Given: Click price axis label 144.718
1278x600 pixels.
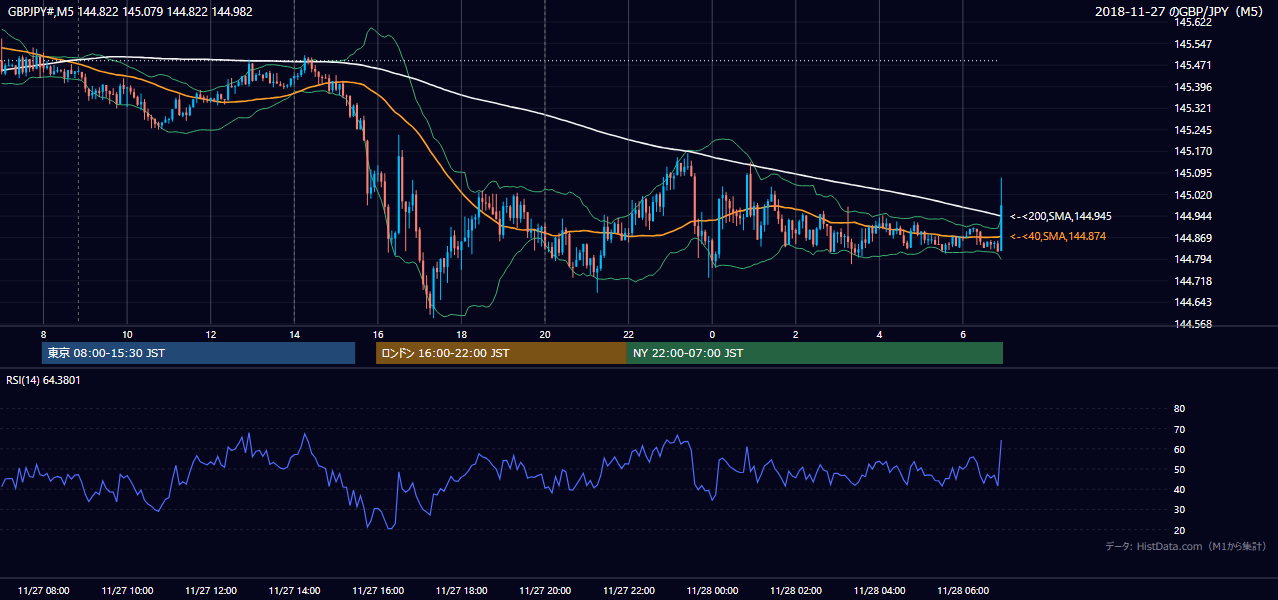Looking at the screenshot, I should (x=1192, y=281).
